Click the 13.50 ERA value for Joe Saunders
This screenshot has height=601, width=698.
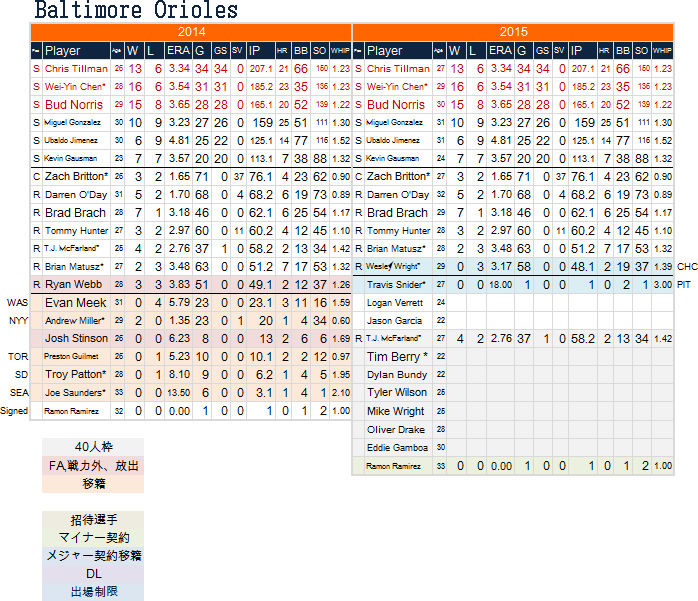tap(179, 393)
